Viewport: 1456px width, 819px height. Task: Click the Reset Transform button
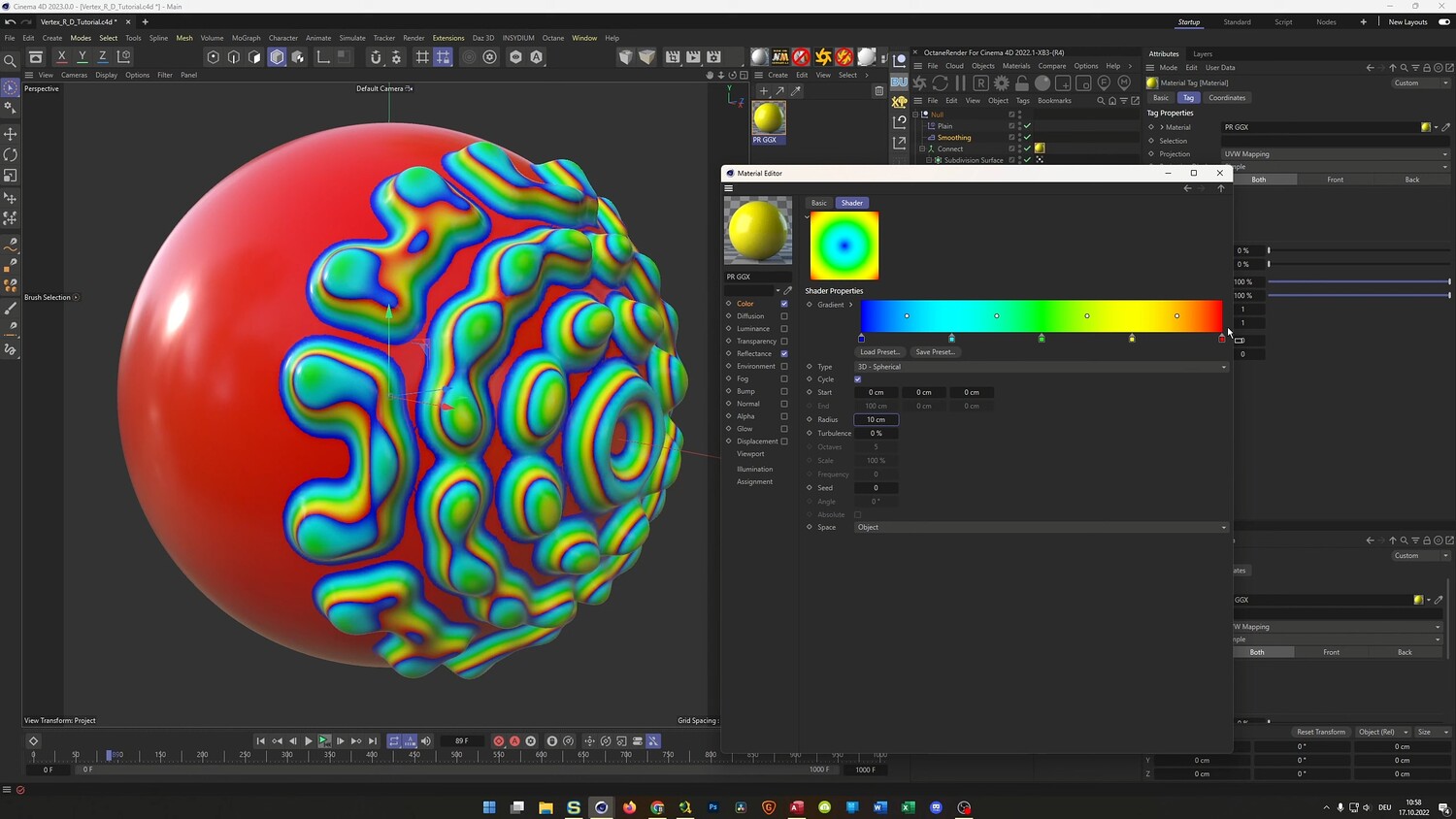coord(1321,732)
